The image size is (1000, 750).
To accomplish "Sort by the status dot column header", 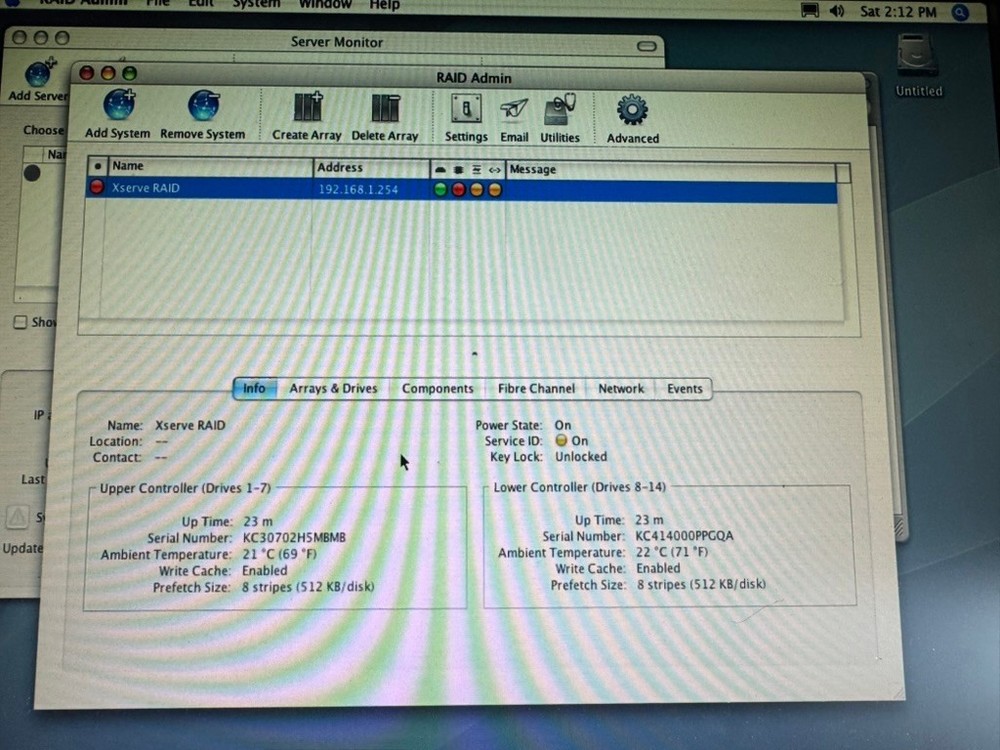I will (97, 166).
